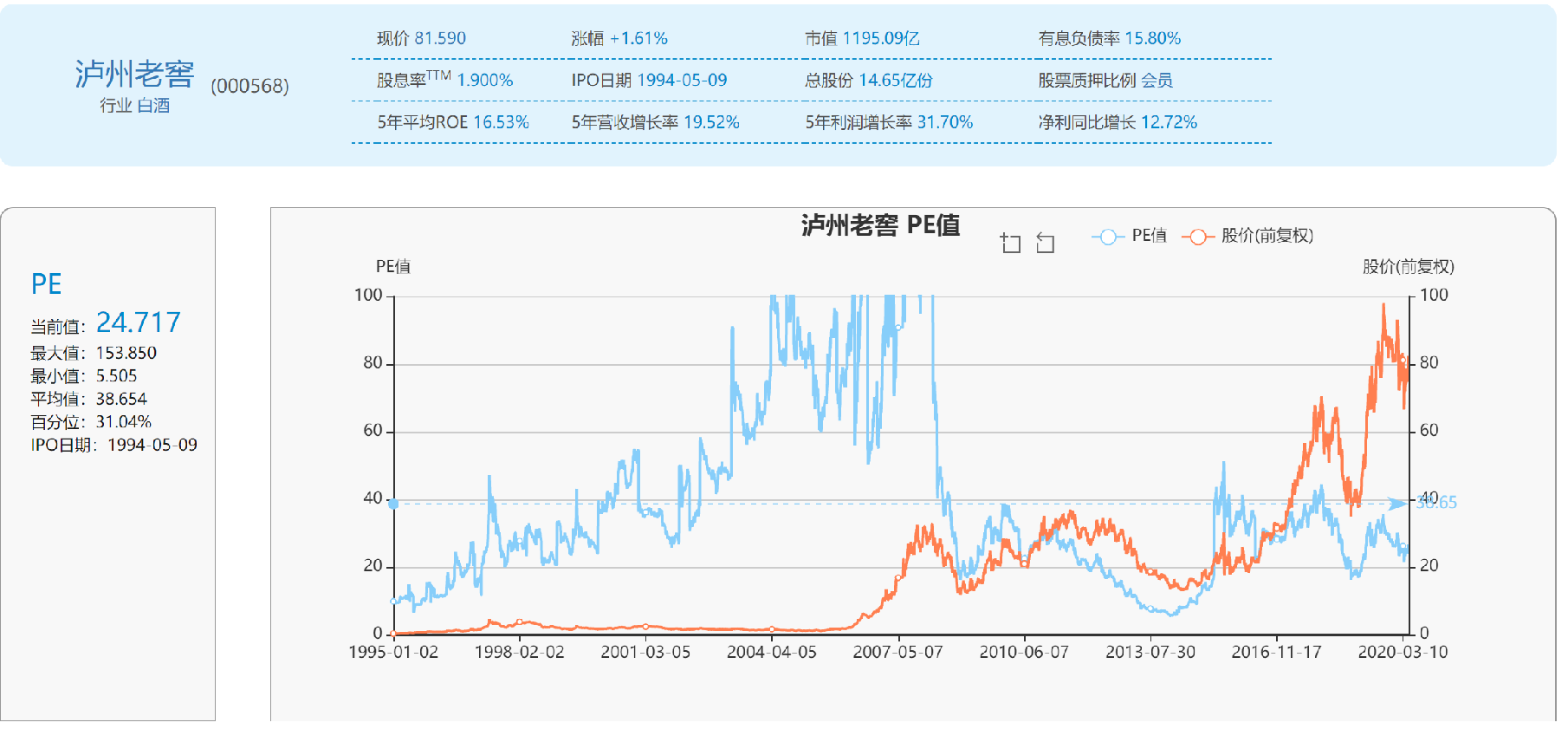Viewport: 1568px width, 729px height.
Task: Click x-axis date 2007-05-07
Action: tap(897, 652)
